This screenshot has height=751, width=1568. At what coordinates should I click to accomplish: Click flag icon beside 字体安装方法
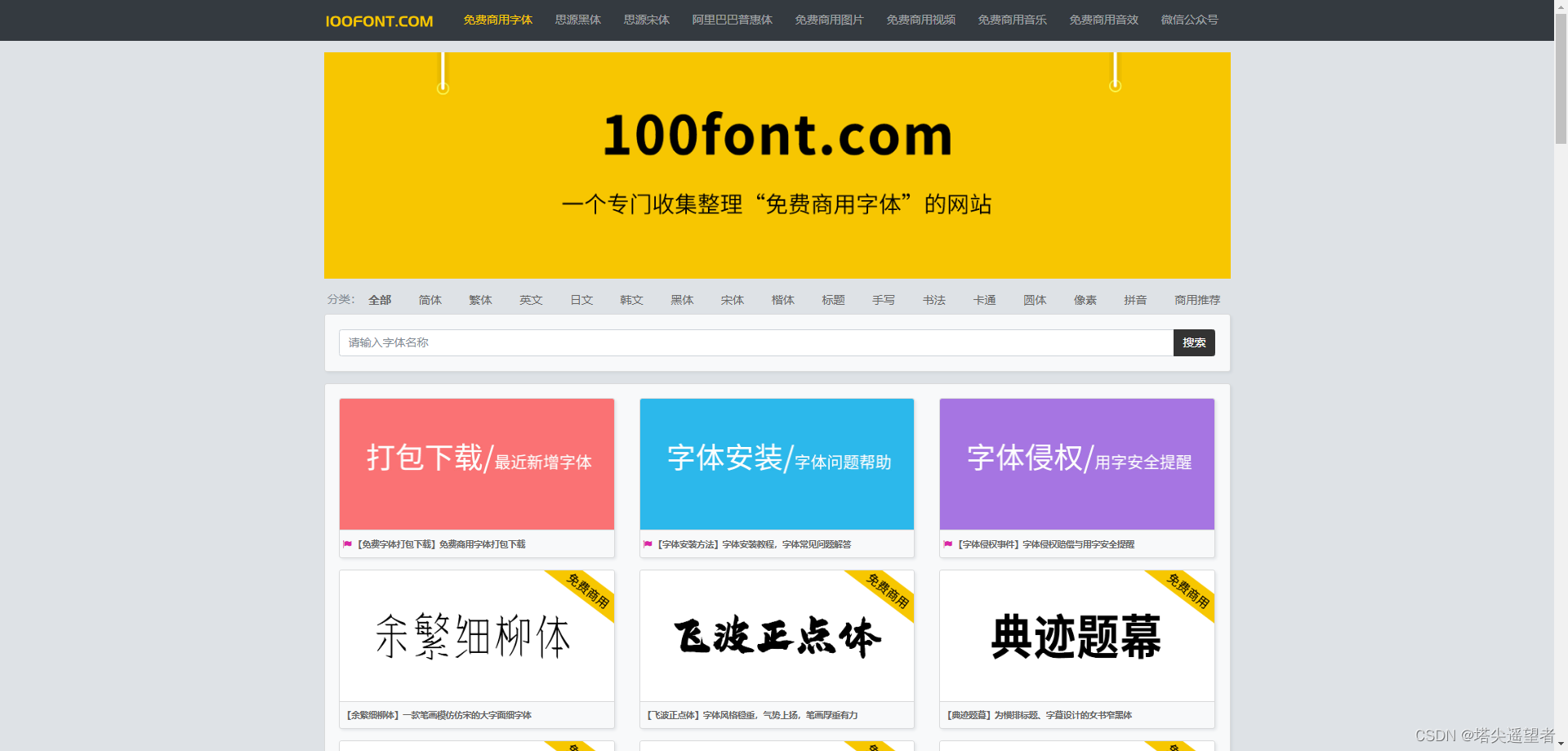[x=648, y=544]
